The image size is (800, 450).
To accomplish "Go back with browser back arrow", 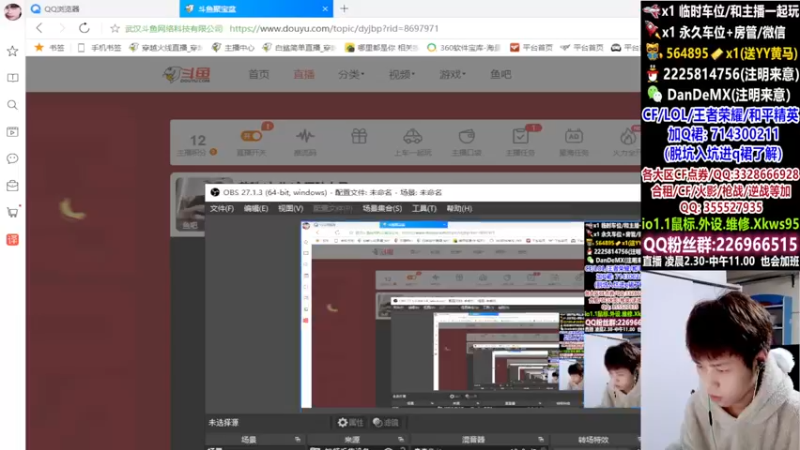I will [39, 28].
